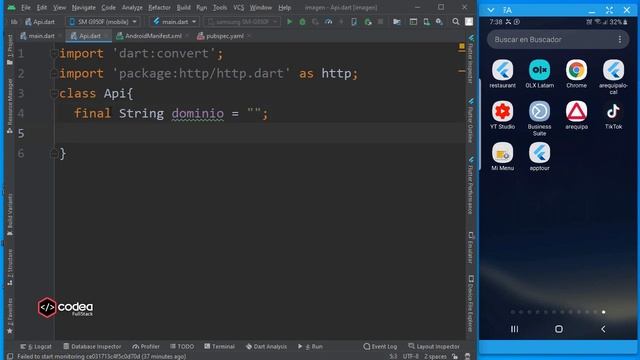Open the project structure folder icon in toolbar
This screenshot has width=640, height=360.
click(397, 22)
